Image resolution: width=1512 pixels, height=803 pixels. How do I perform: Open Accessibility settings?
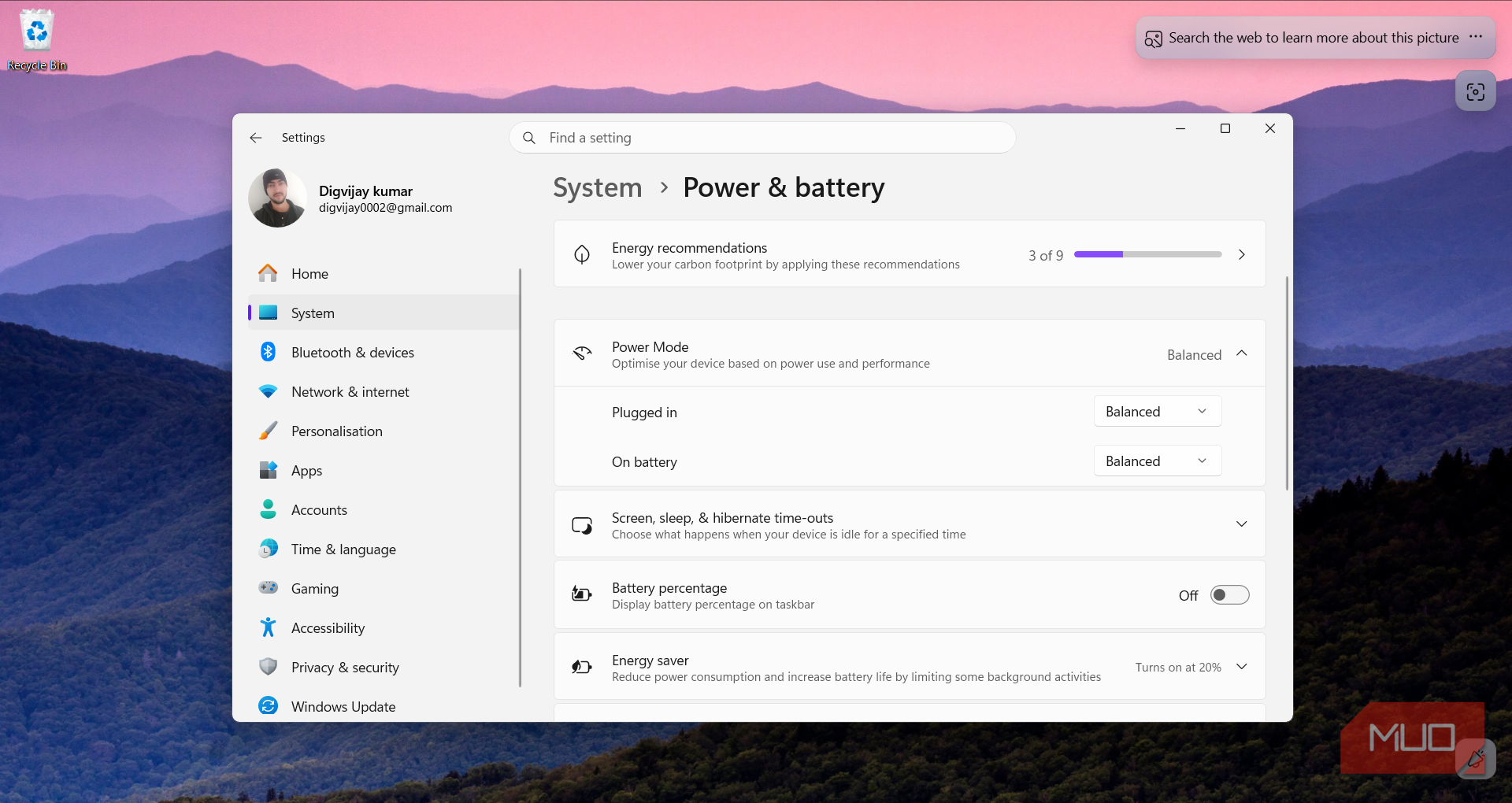click(x=384, y=627)
